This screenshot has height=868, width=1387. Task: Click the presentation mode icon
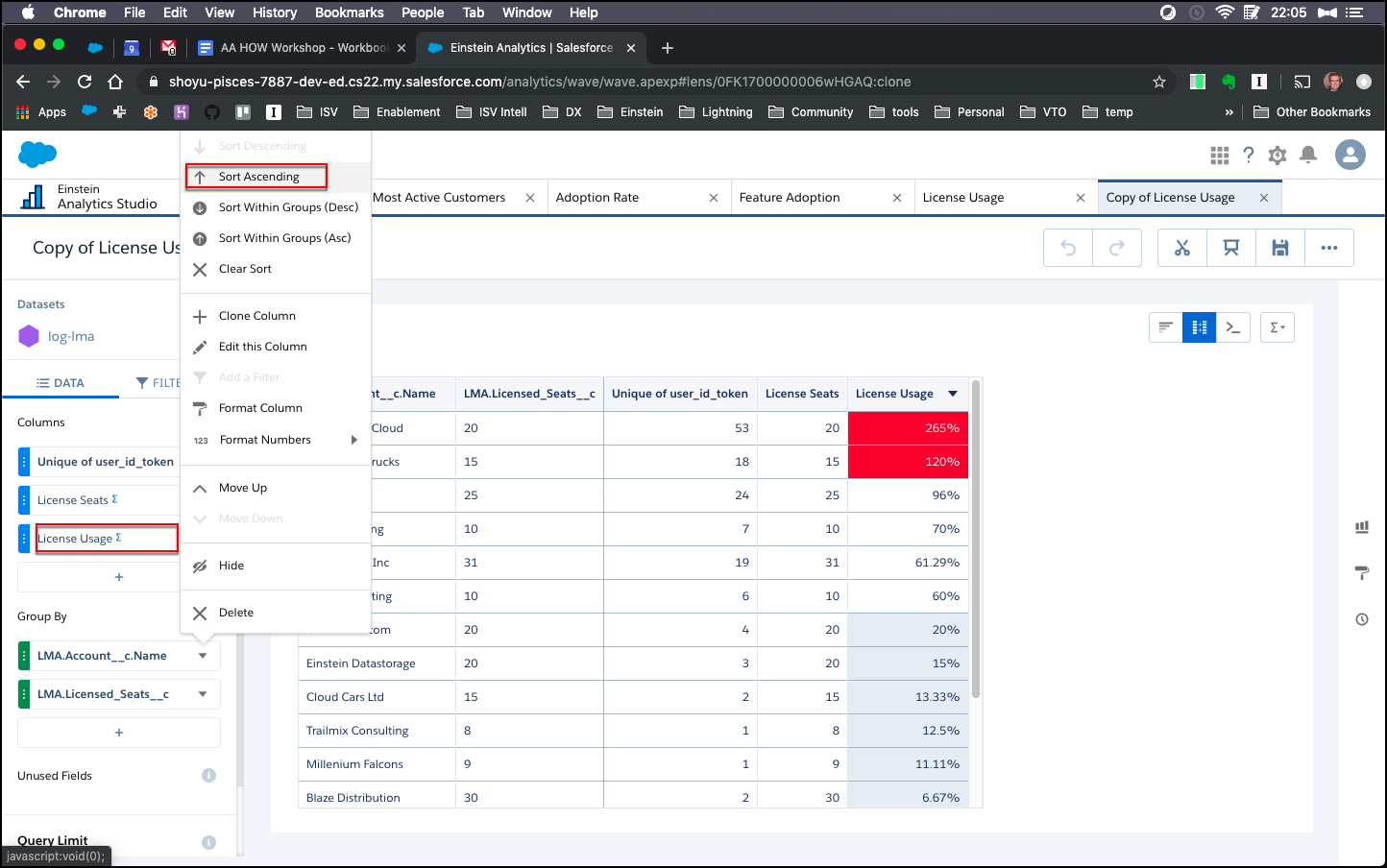(x=1231, y=248)
